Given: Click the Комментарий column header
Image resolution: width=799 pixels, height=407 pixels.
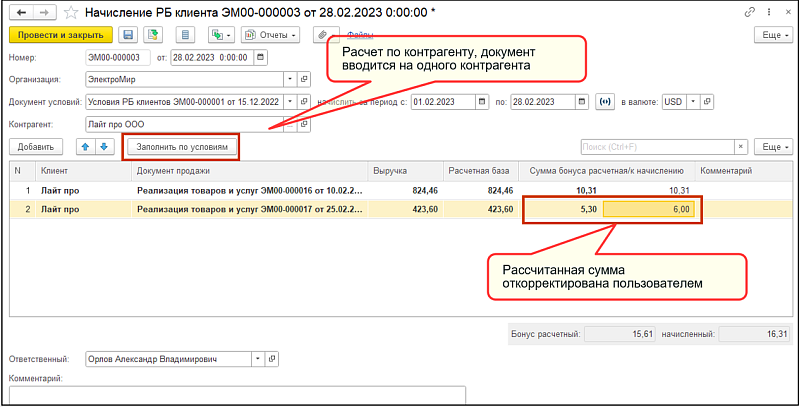Looking at the screenshot, I should click(x=744, y=171).
